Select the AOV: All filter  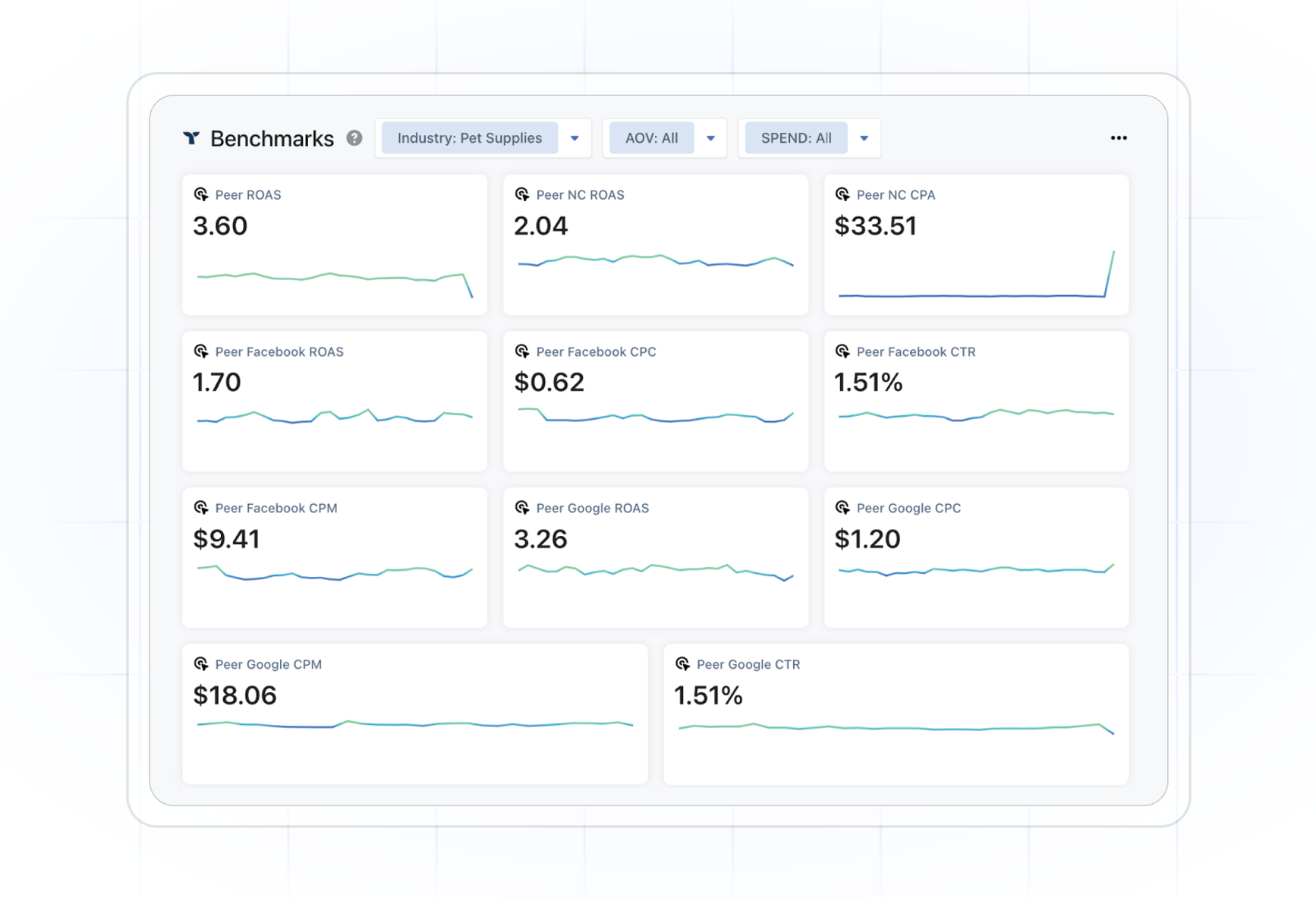651,138
